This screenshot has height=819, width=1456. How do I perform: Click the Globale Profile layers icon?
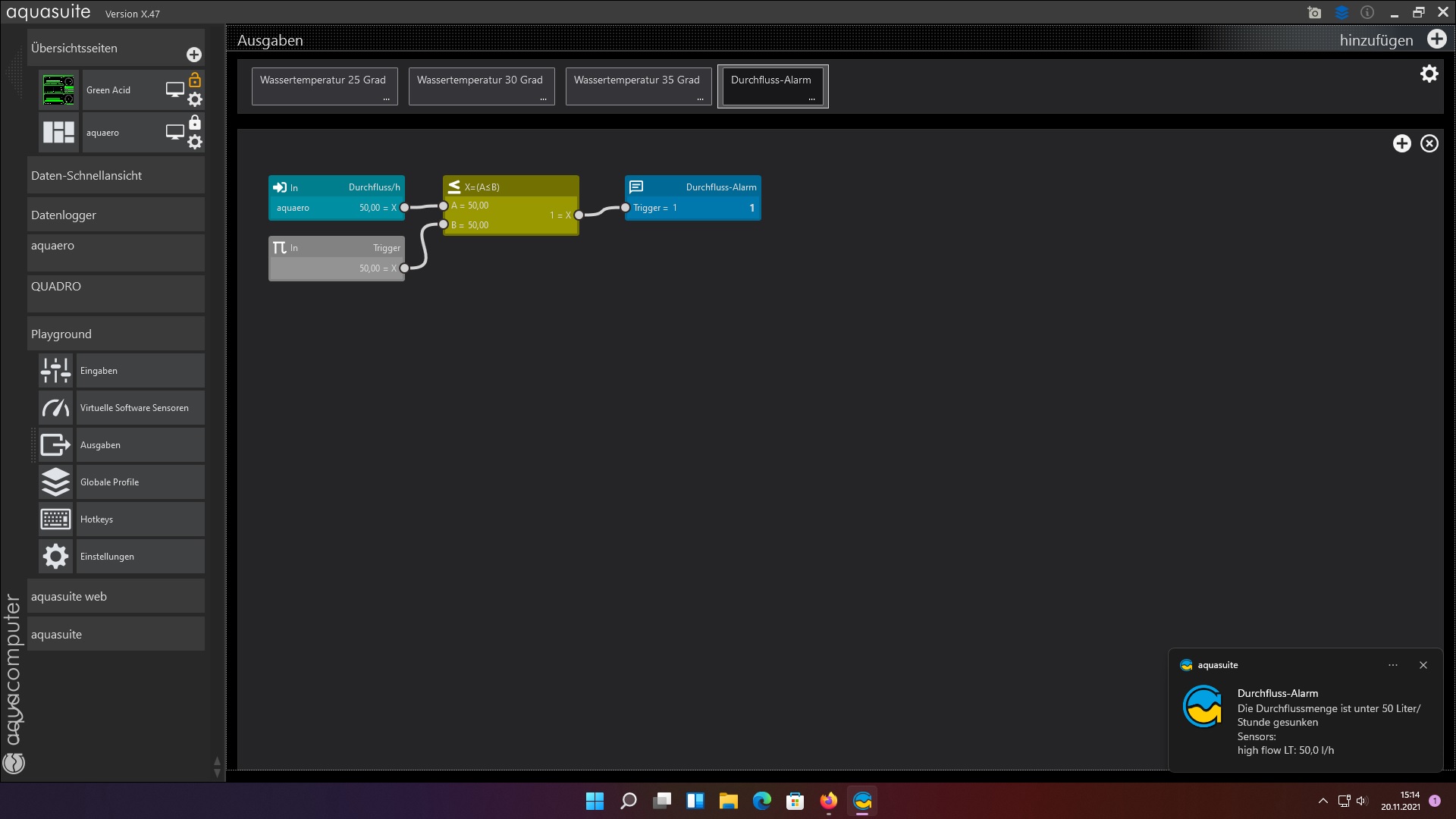point(55,482)
